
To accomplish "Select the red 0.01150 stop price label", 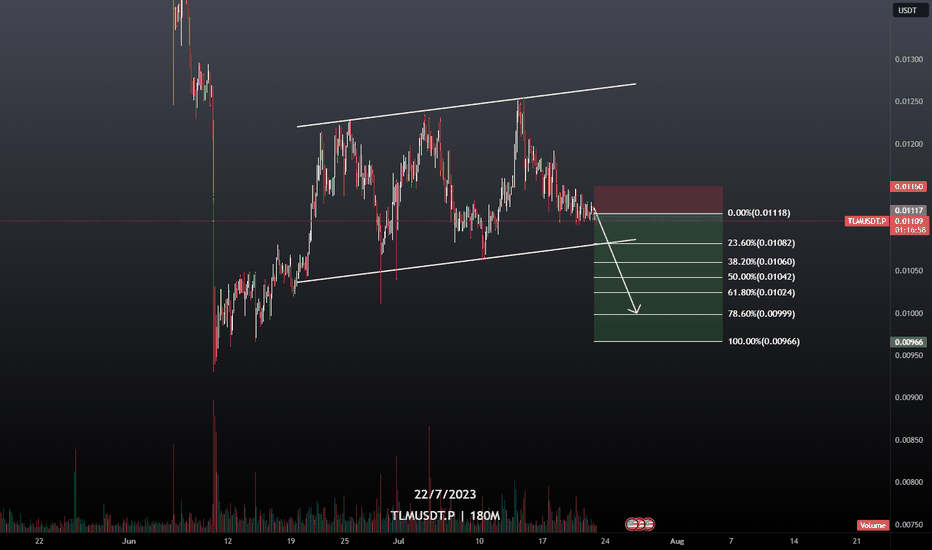I will (909, 187).
